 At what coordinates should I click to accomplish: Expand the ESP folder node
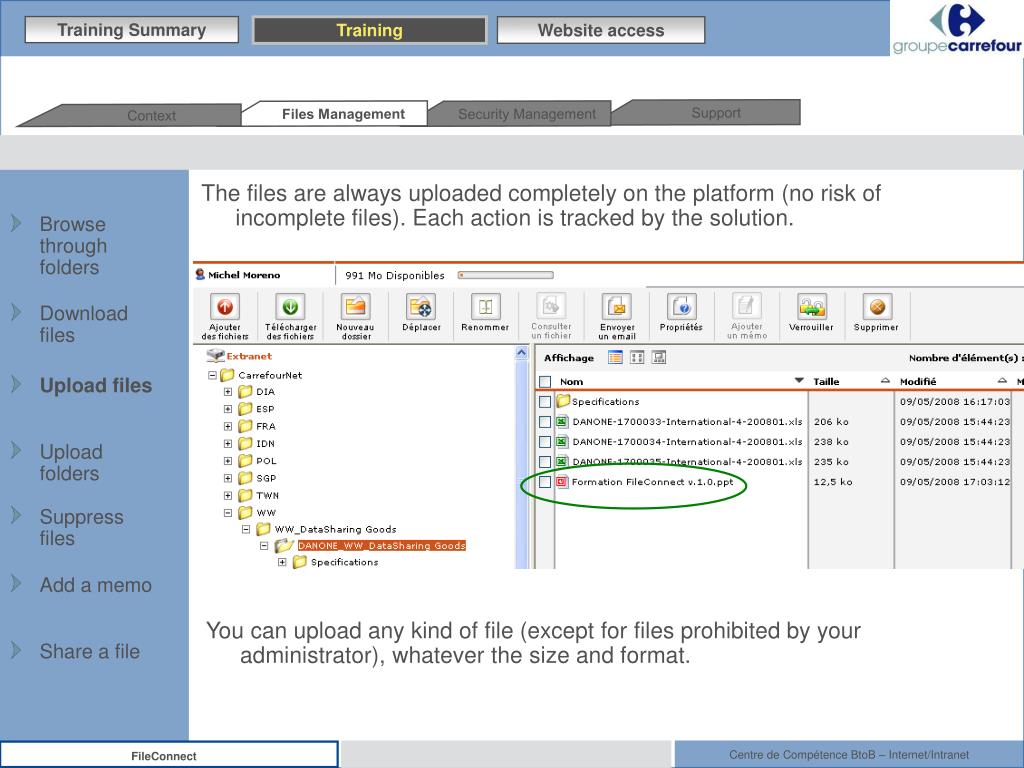point(228,409)
